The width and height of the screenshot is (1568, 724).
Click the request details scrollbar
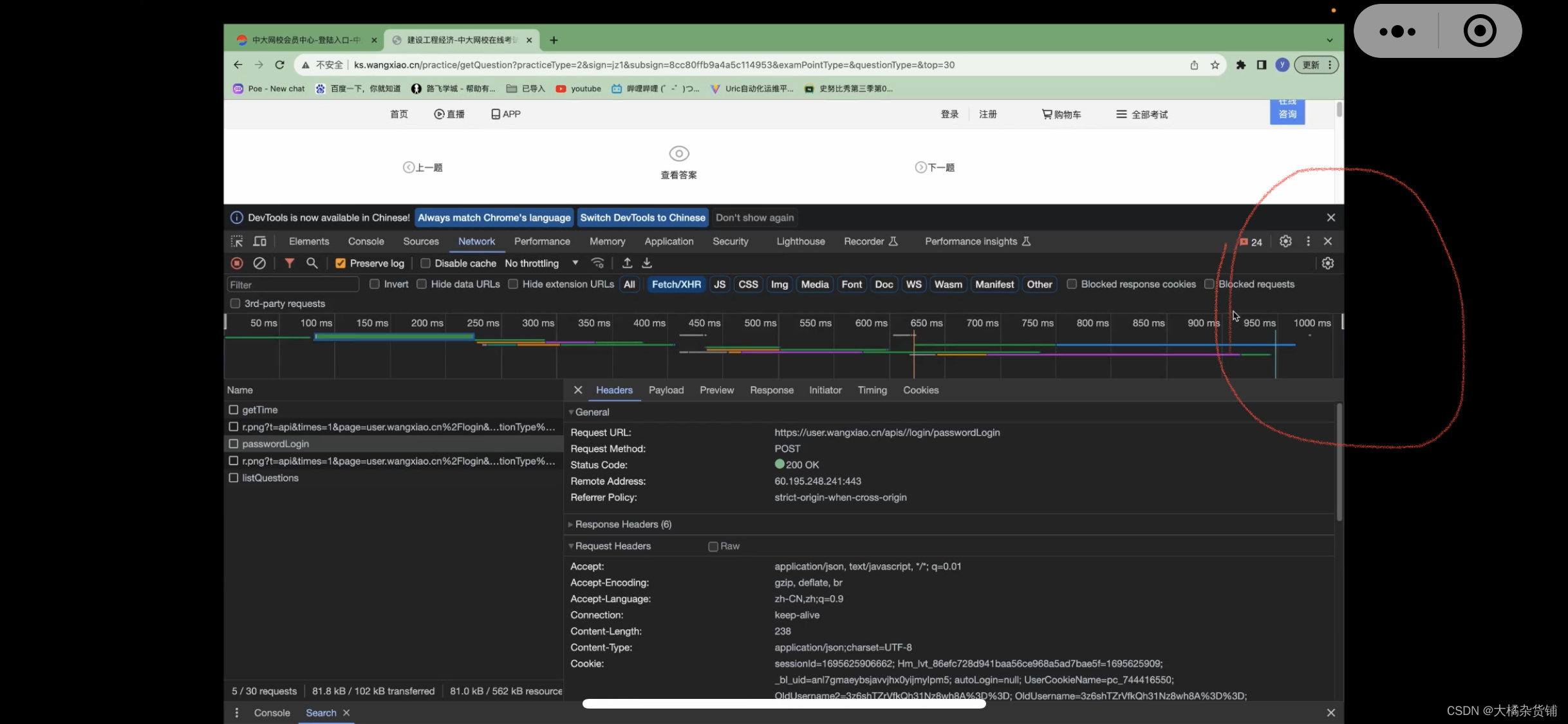point(1339,462)
